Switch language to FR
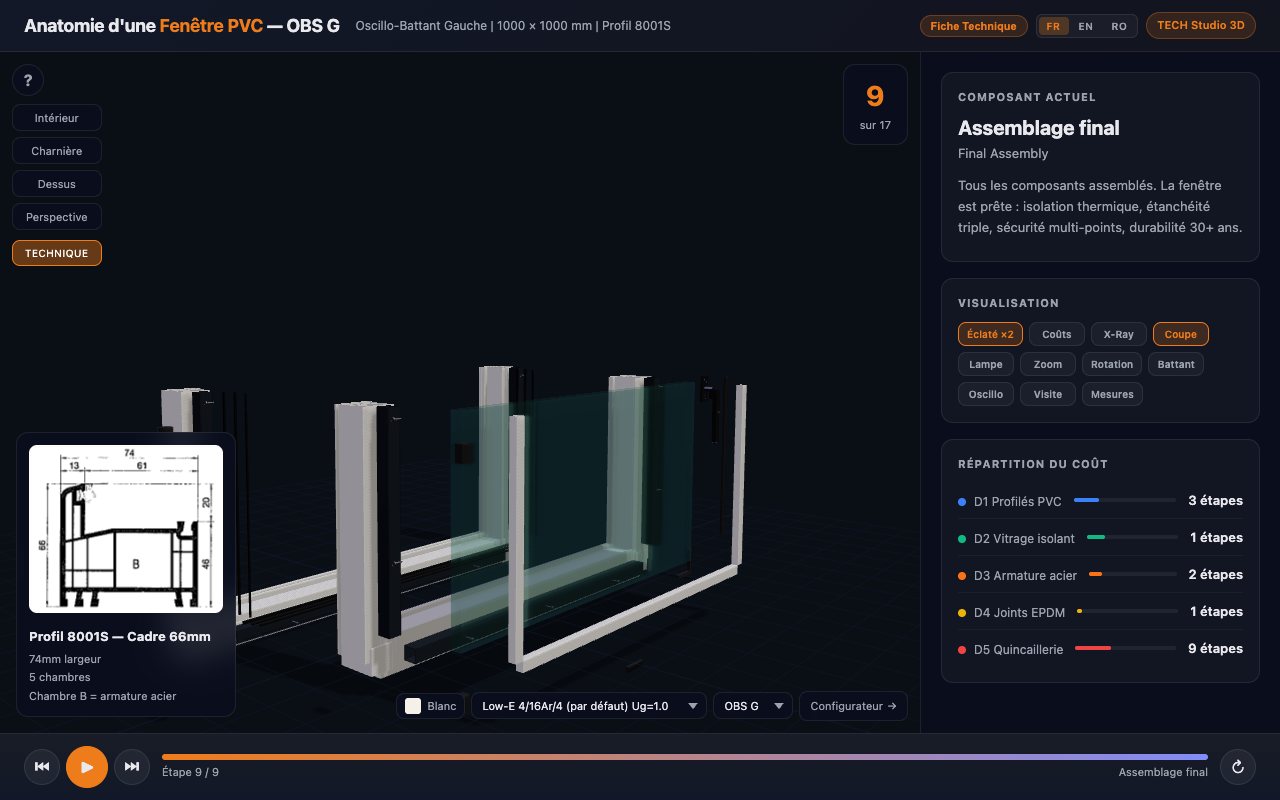The width and height of the screenshot is (1280, 800). pos(1053,26)
